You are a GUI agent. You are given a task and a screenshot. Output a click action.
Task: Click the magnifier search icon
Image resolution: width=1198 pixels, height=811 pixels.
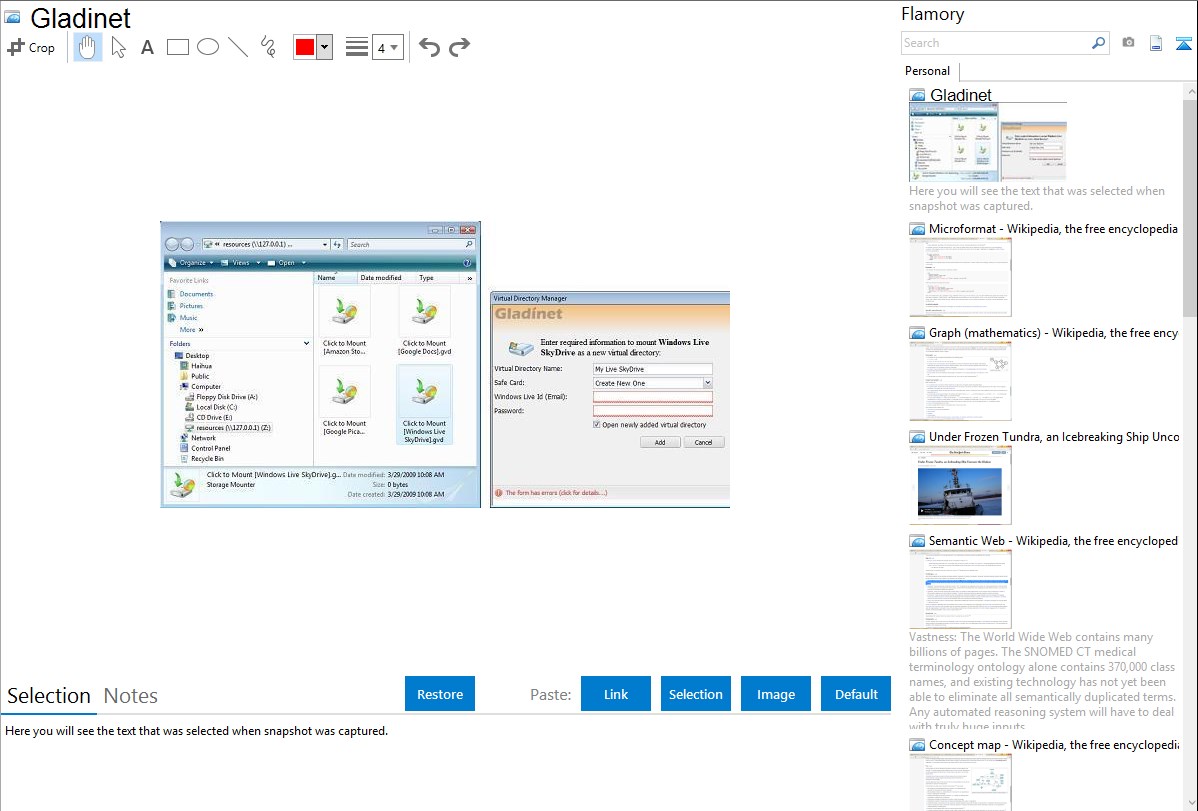tap(1099, 43)
